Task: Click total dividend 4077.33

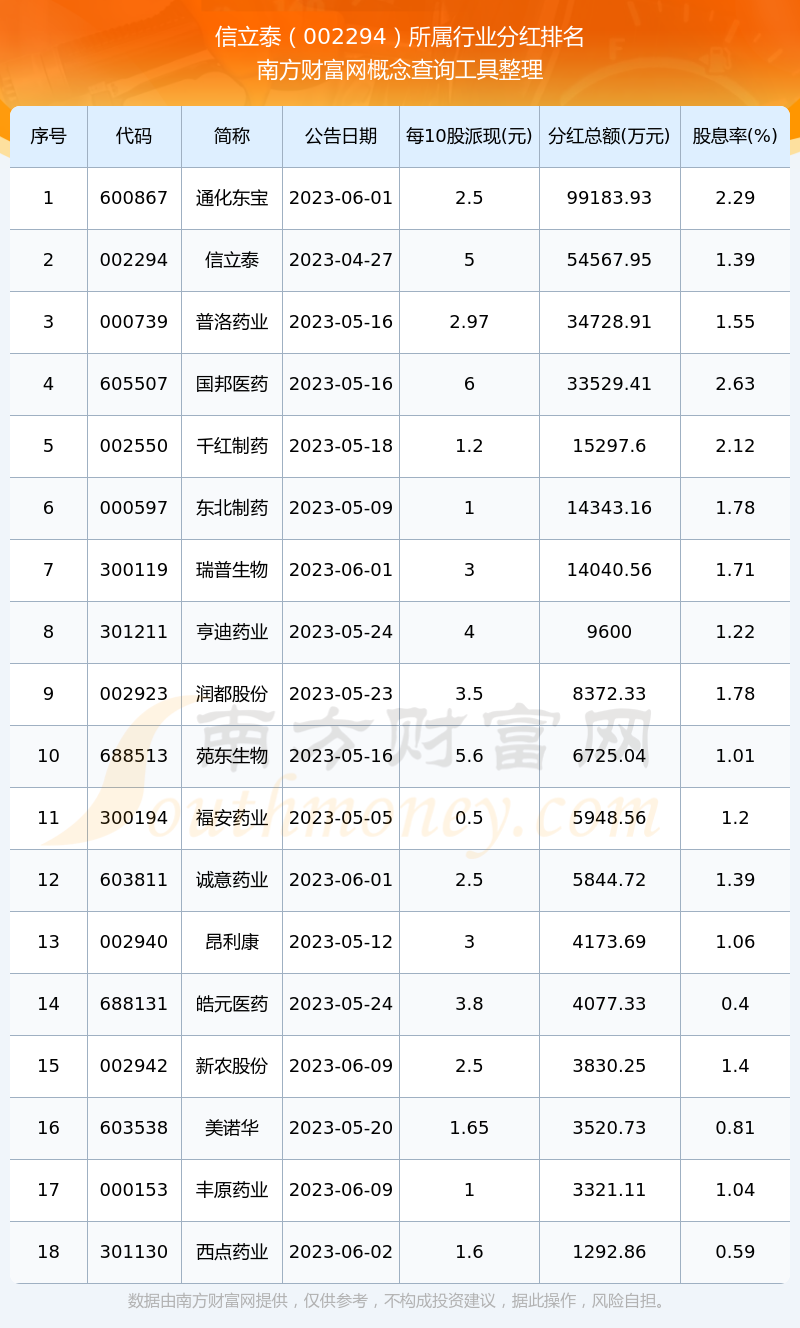Action: pyautogui.click(x=610, y=1004)
